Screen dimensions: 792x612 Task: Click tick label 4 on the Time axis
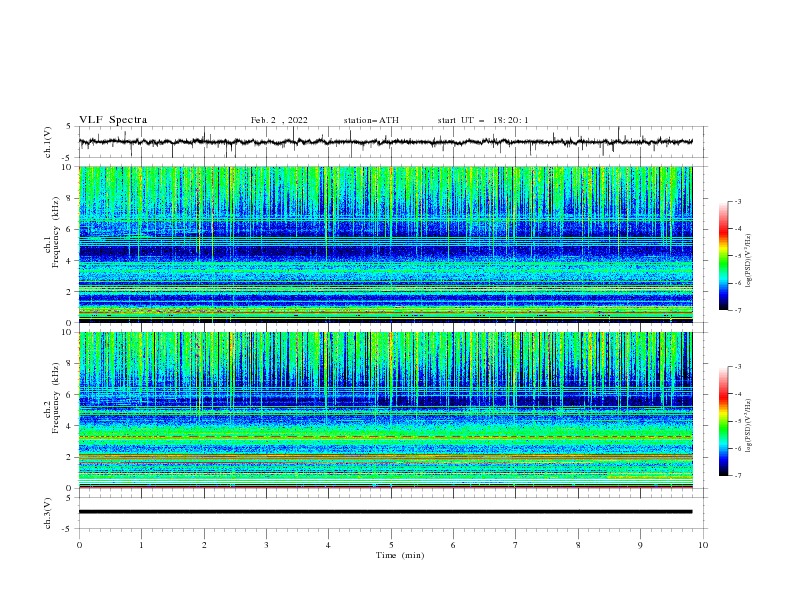point(328,545)
